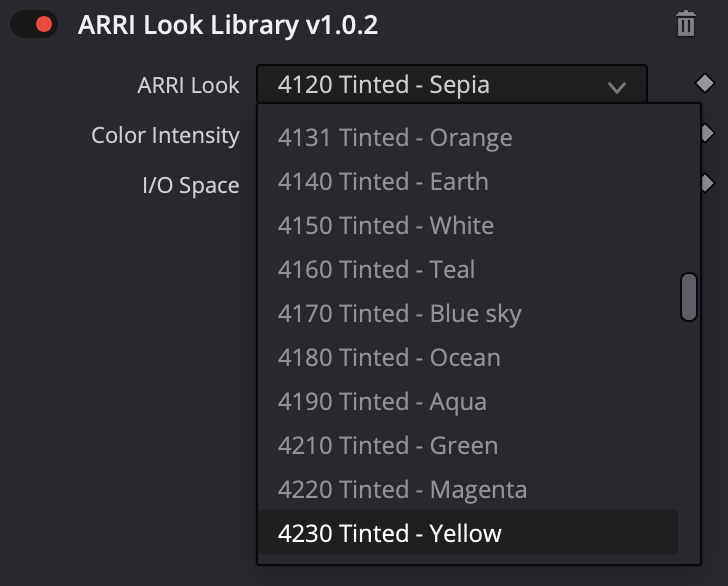Delete the ARRI Look Library effect
This screenshot has width=728, height=586.
point(686,24)
